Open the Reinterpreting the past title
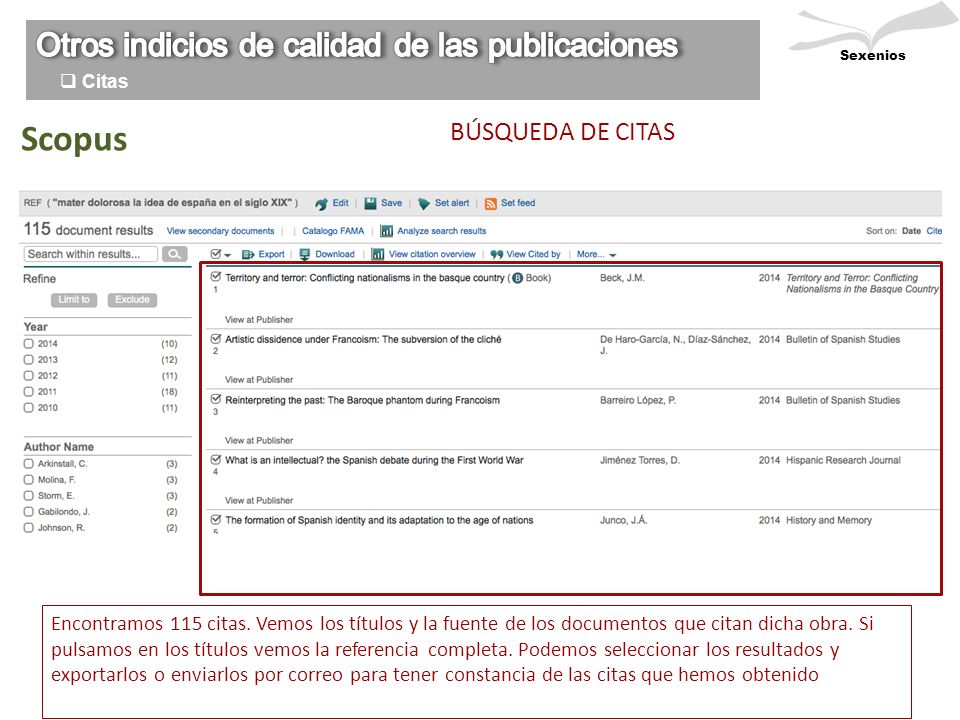This screenshot has width=960, height=720. tap(362, 400)
